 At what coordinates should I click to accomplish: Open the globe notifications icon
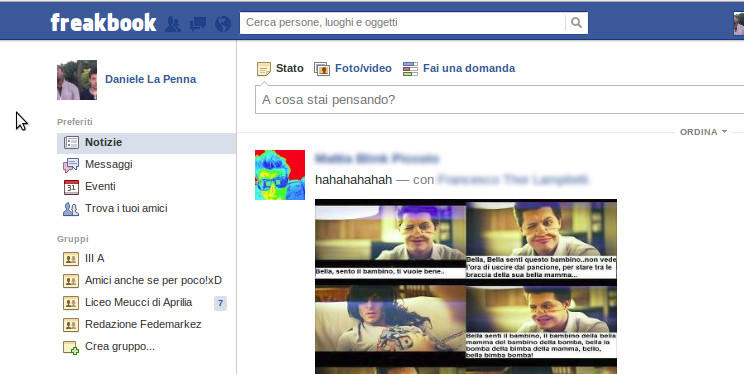(x=223, y=24)
